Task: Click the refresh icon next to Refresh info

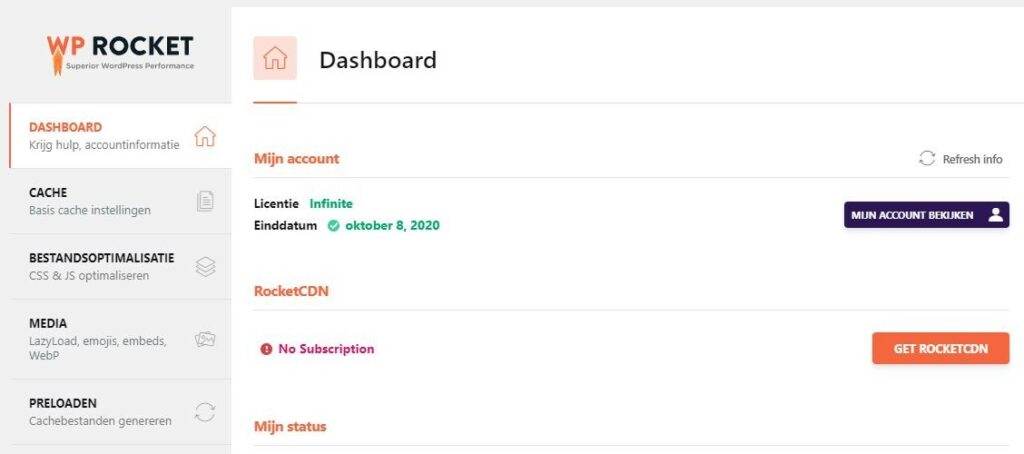Action: click(x=927, y=159)
